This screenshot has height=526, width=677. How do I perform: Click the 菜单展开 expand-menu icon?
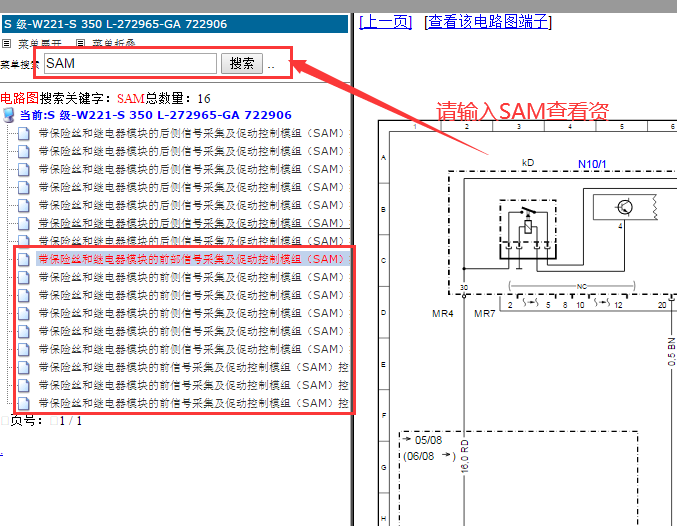pyautogui.click(x=6, y=43)
